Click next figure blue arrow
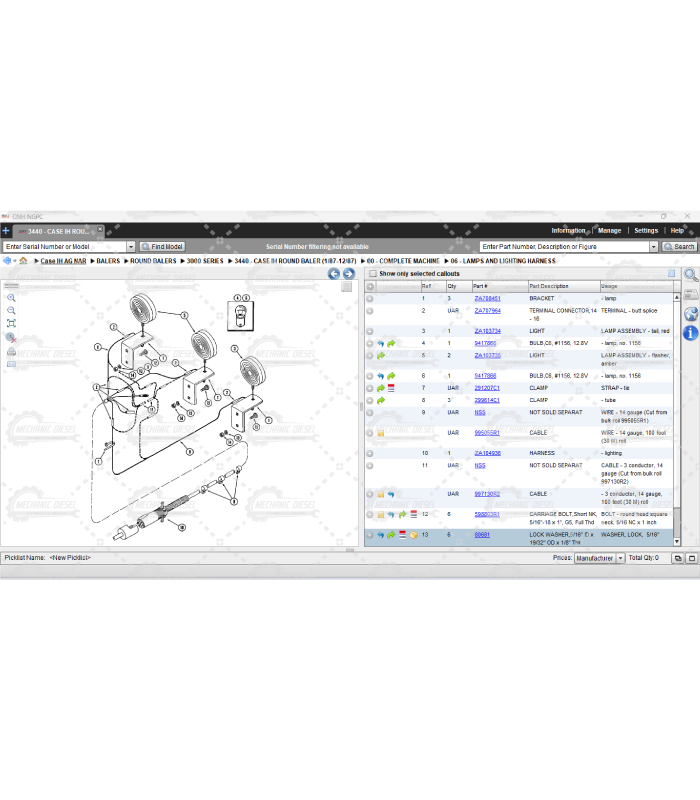 click(x=349, y=274)
